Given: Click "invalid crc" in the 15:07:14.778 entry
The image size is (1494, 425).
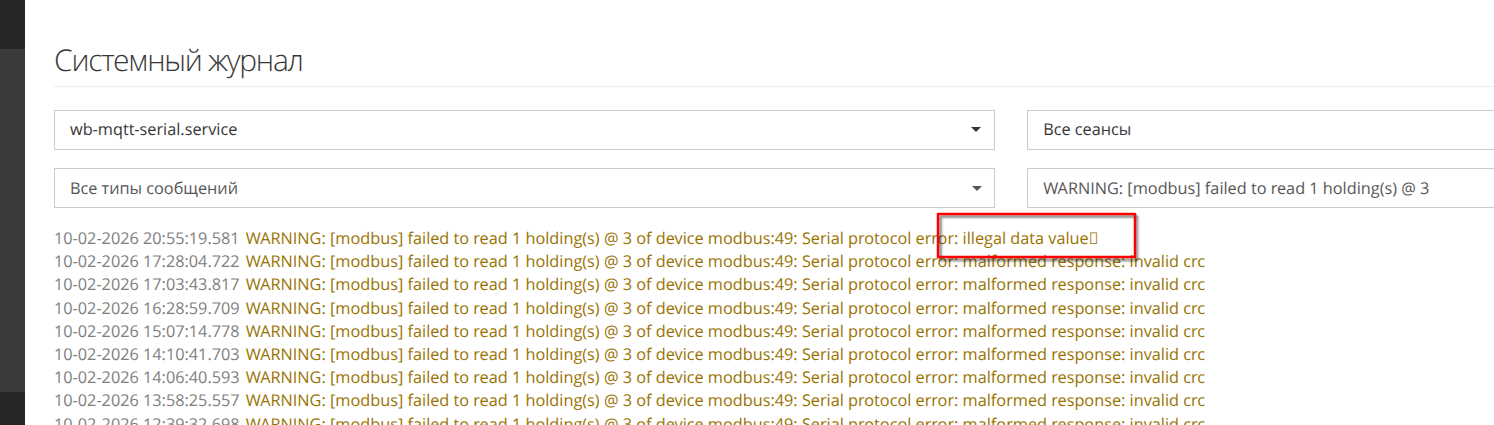Looking at the screenshot, I should [x=1167, y=332].
